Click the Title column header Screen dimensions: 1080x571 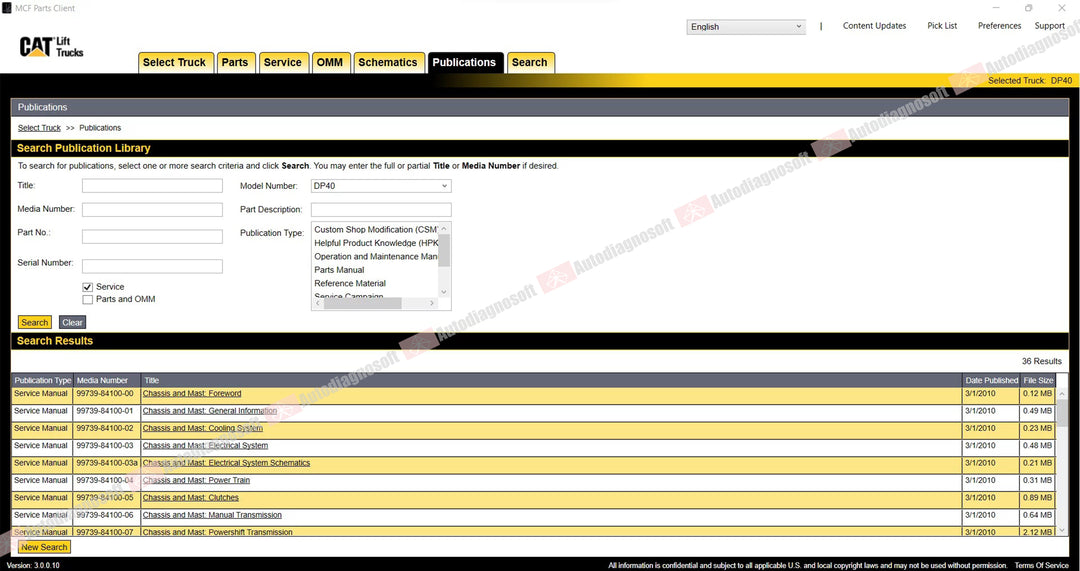[x=551, y=380]
